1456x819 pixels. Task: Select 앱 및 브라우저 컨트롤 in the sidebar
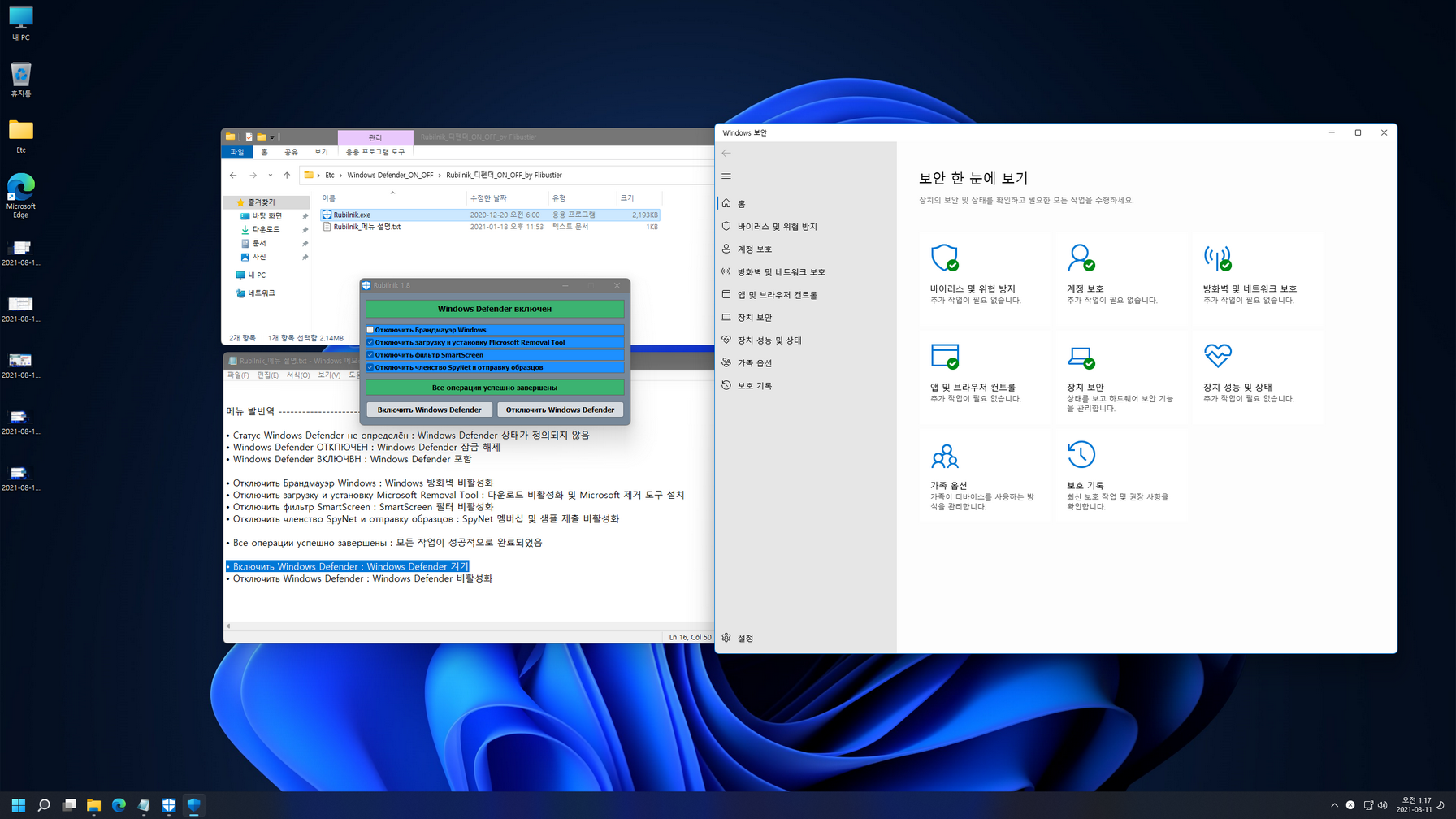tap(805, 294)
